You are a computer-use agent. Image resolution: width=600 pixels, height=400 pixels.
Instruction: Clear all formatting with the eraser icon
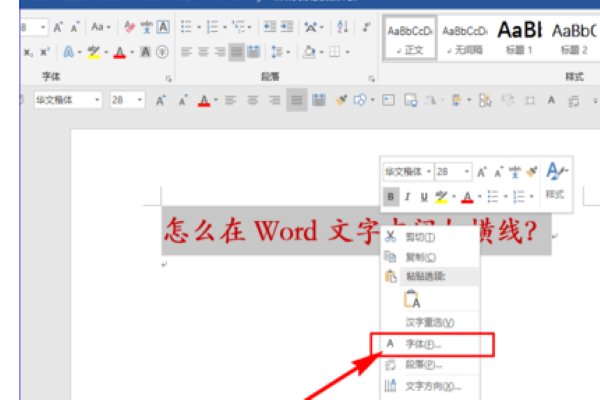pyautogui.click(x=129, y=27)
